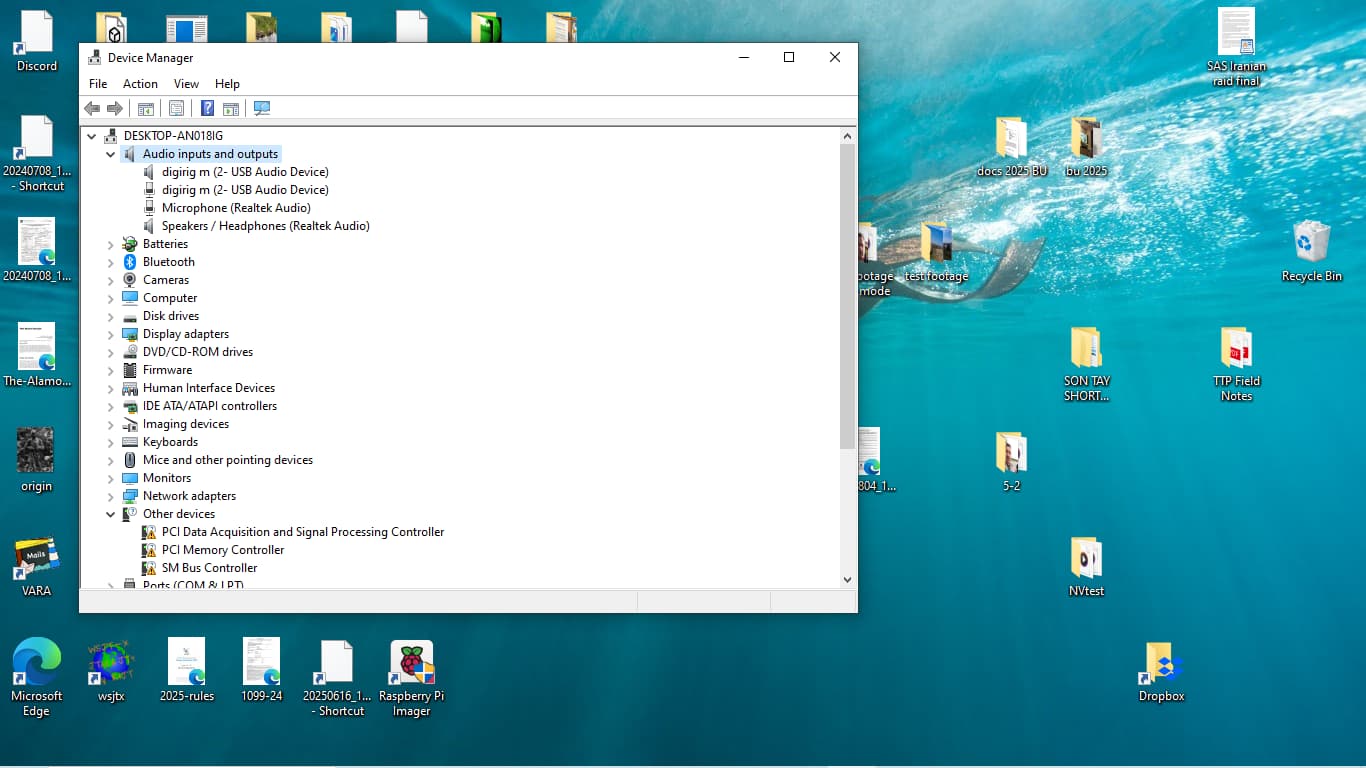This screenshot has width=1366, height=768.
Task: Click the scrollbar down arrow in device list
Action: (847, 579)
